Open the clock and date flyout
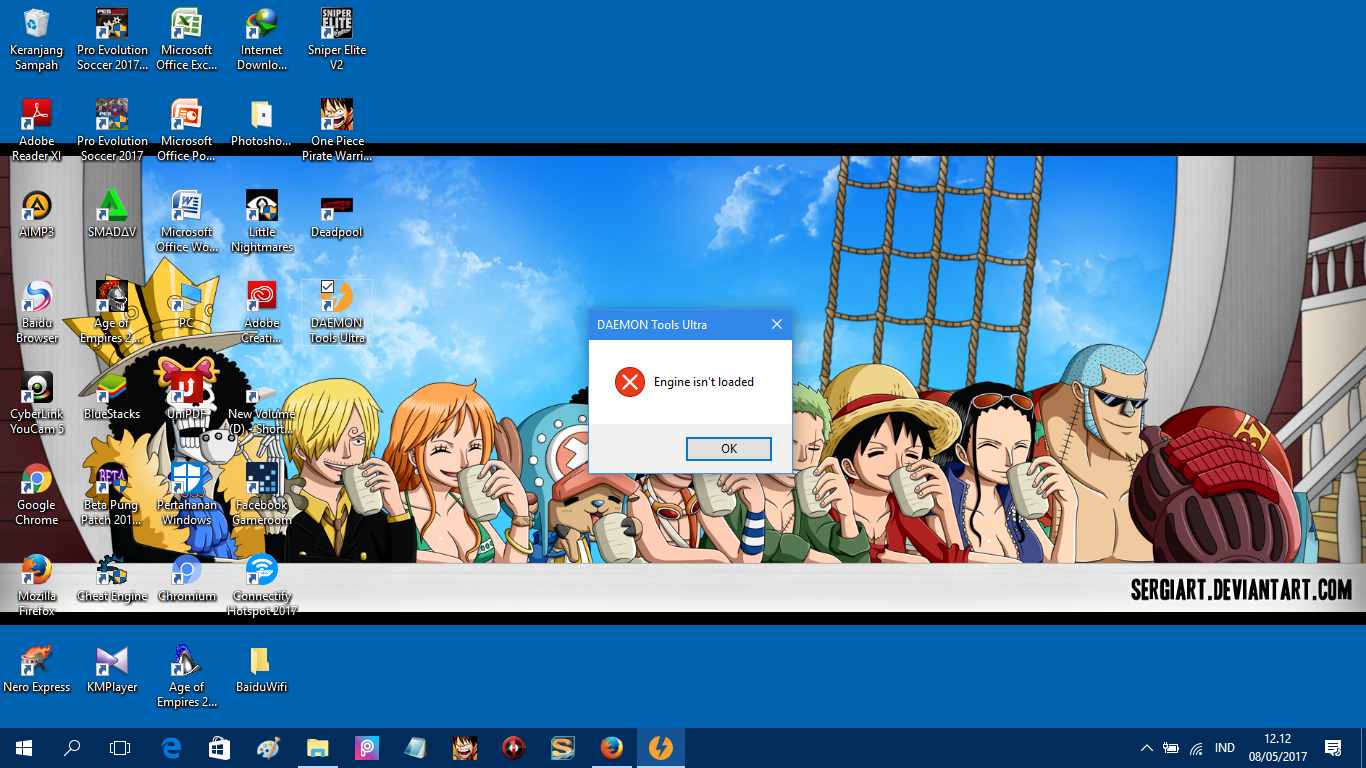 (x=1277, y=748)
